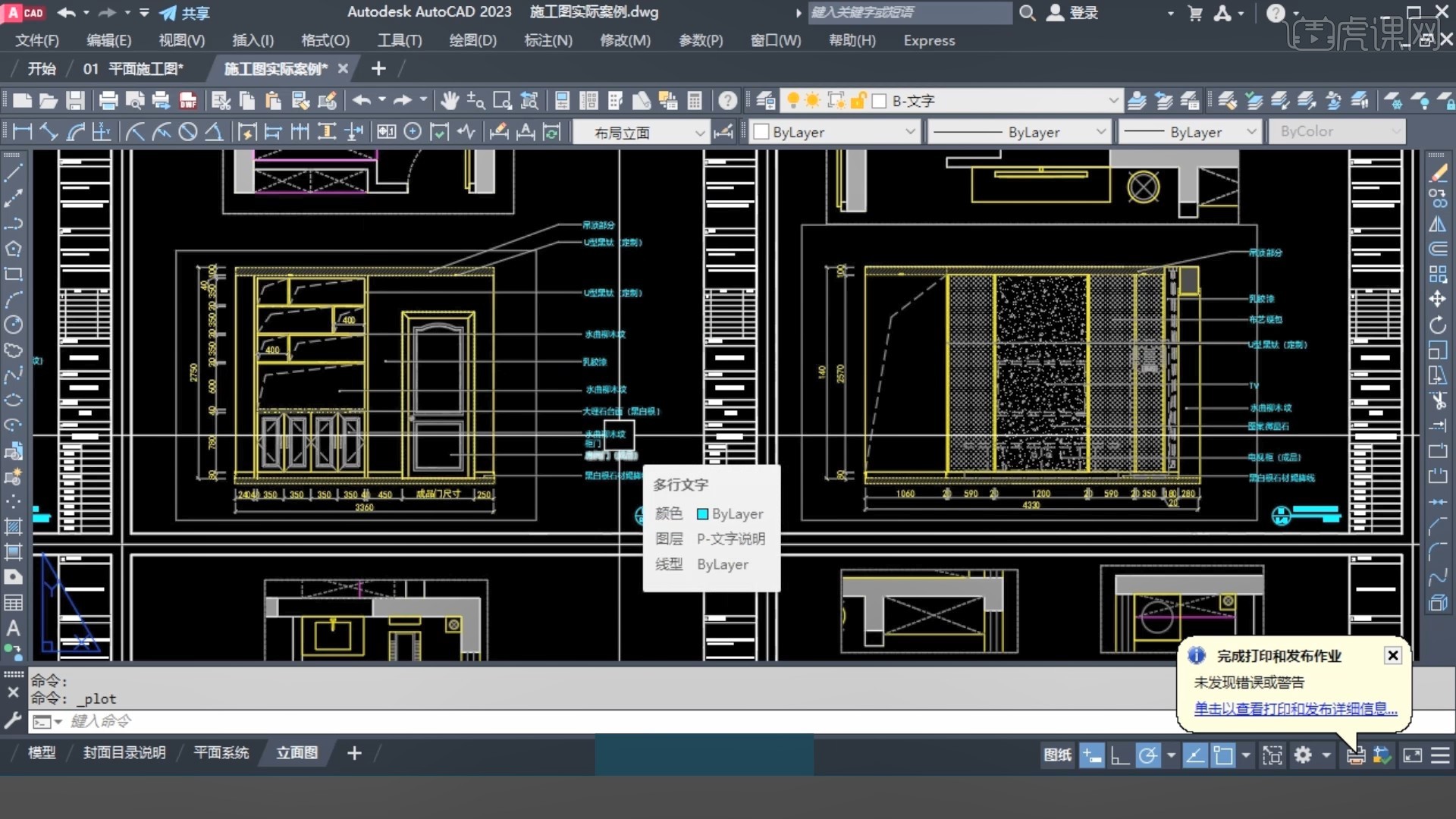Export with the red DWF icon

point(187,100)
